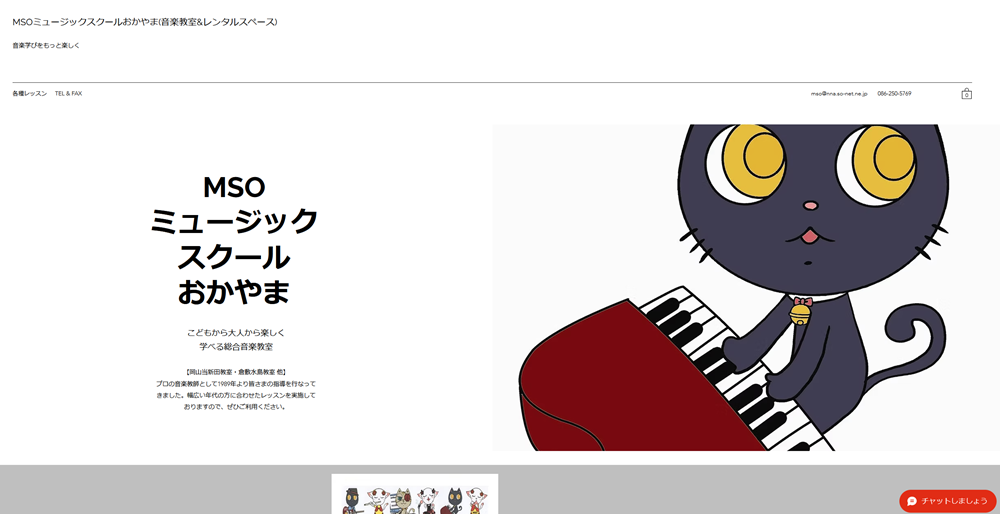Open the チャットしましょう chat button
Image resolution: width=1000 pixels, height=514 pixels.
coord(948,501)
